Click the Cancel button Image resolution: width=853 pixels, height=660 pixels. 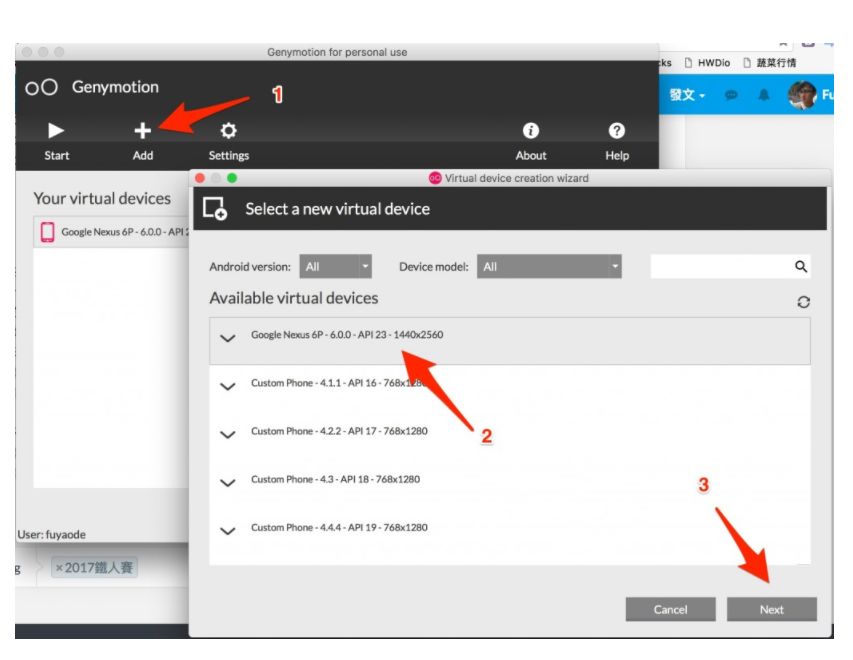pyautogui.click(x=670, y=609)
